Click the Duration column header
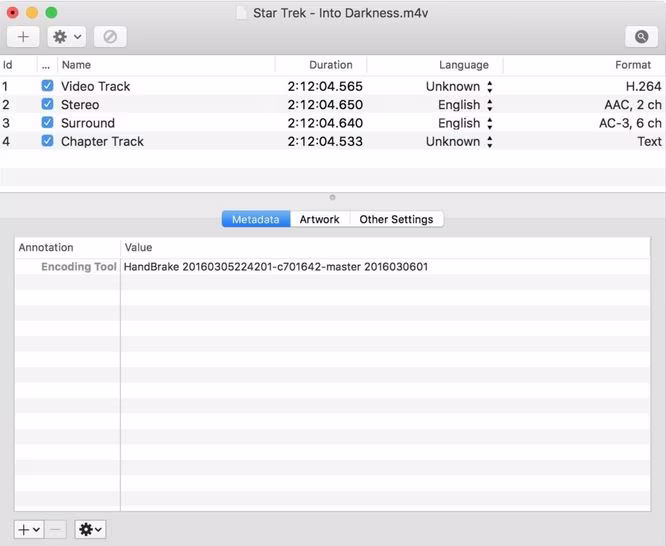 click(321, 65)
